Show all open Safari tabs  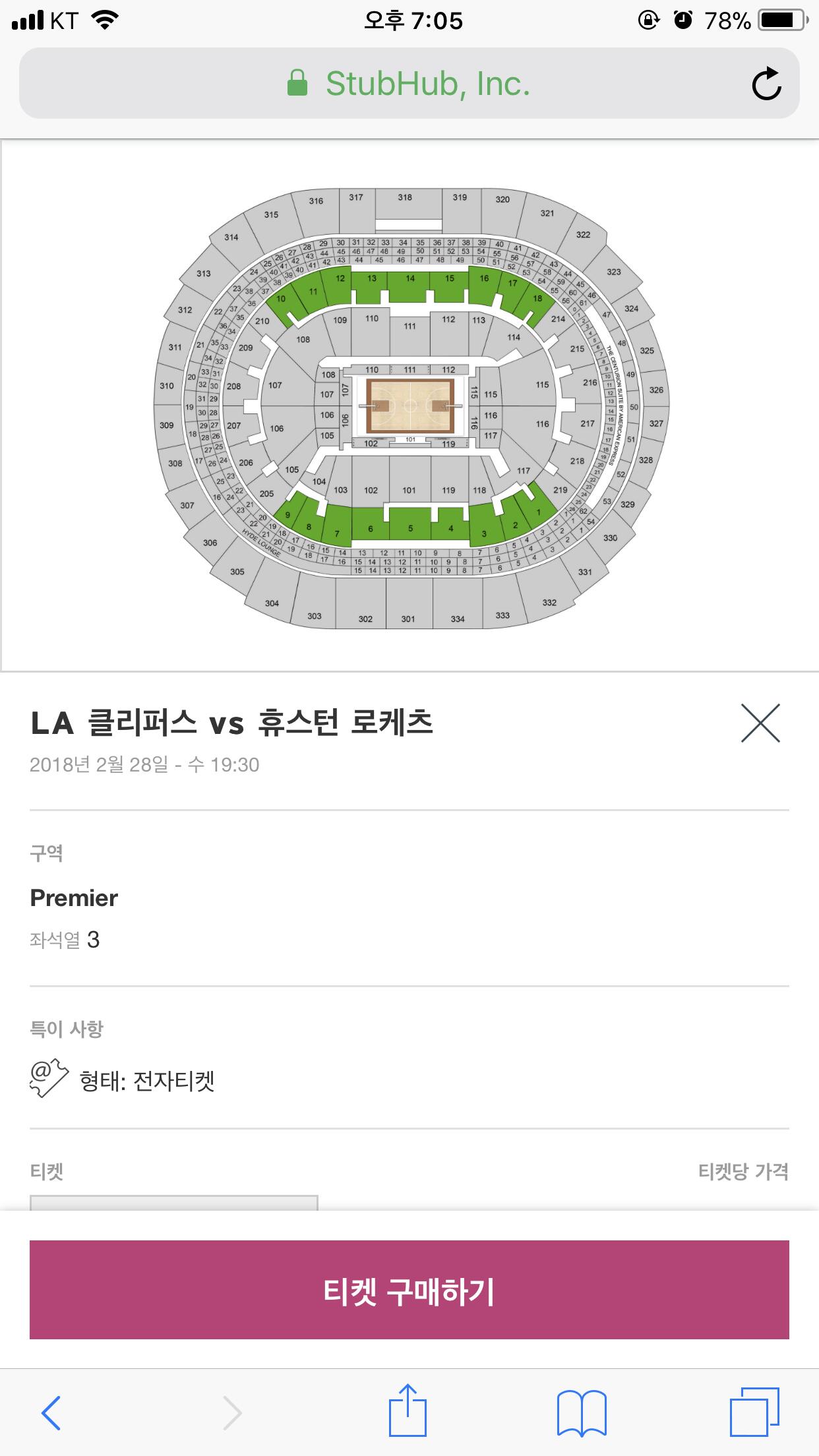[x=754, y=1412]
